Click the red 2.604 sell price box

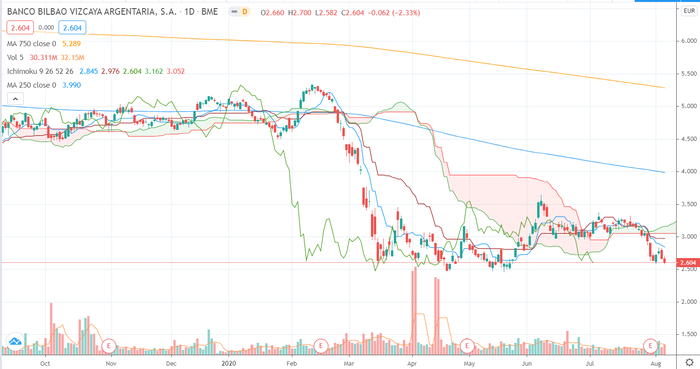(x=20, y=28)
